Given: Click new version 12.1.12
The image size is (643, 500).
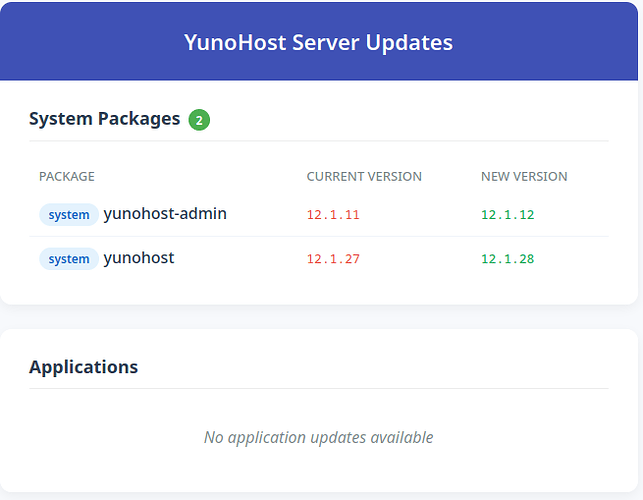Looking at the screenshot, I should pyautogui.click(x=507, y=215).
